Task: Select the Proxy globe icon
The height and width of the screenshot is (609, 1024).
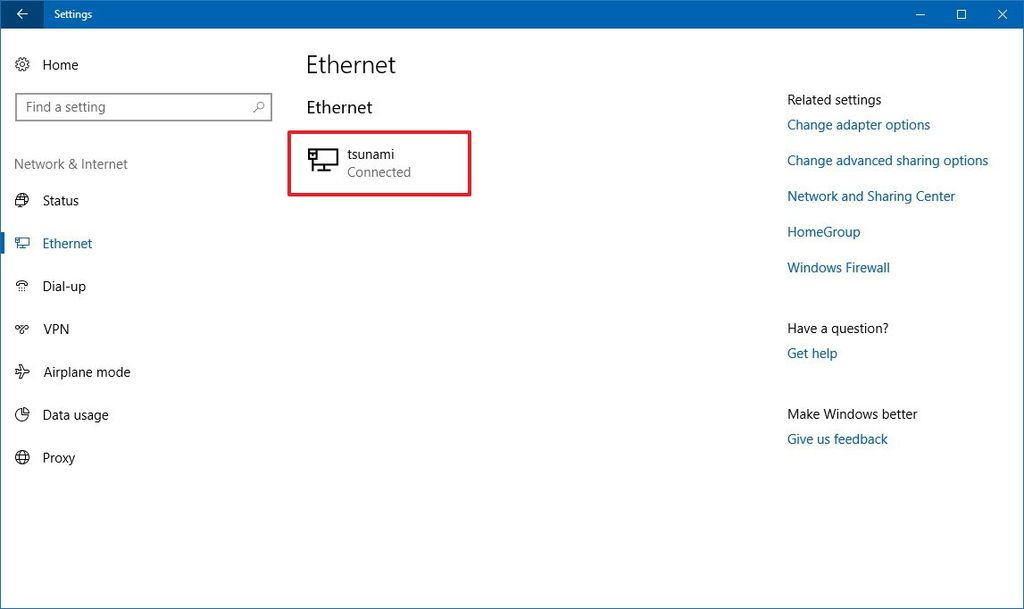Action: tap(22, 457)
